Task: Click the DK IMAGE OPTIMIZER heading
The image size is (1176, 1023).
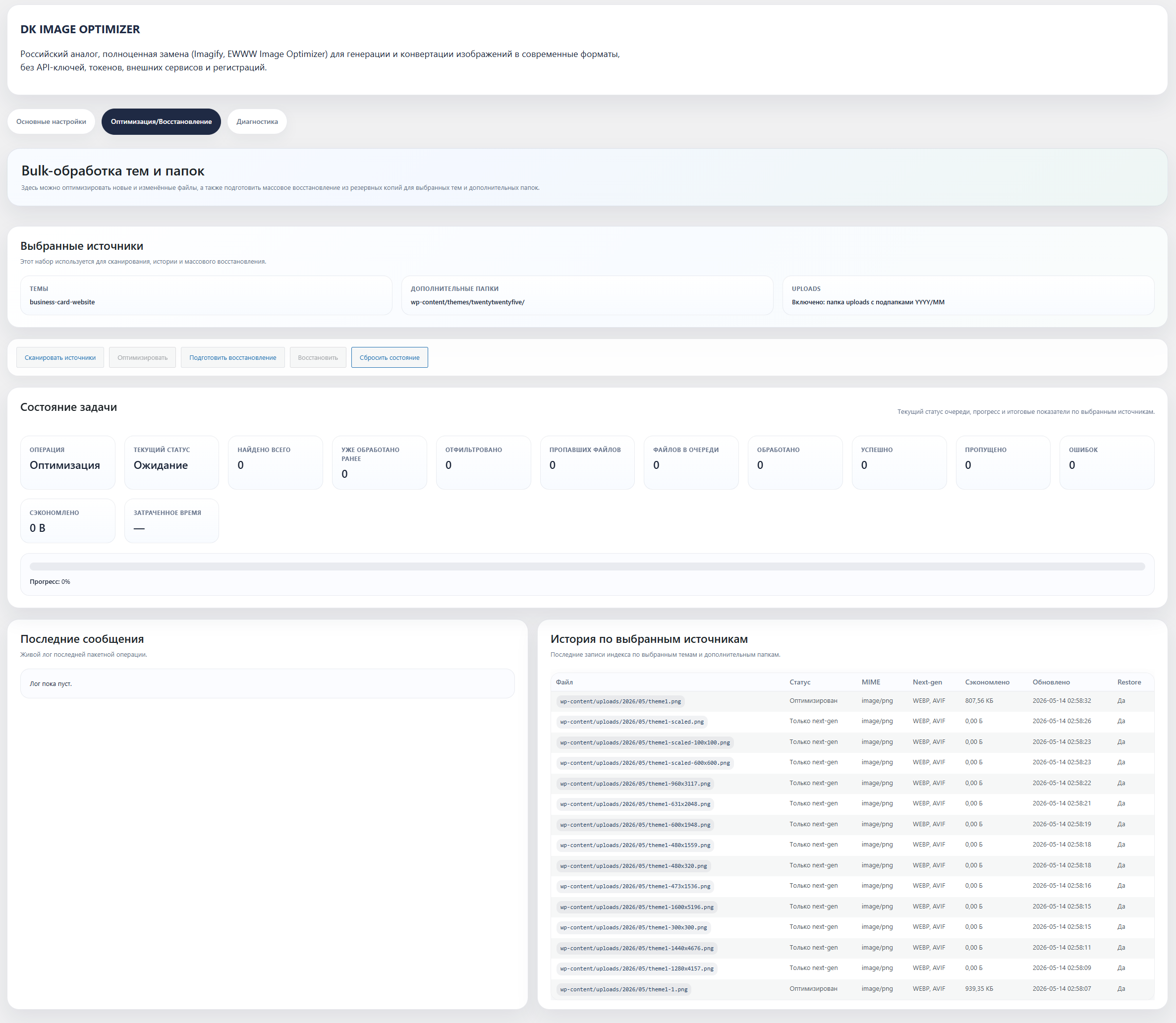Action: click(x=80, y=29)
